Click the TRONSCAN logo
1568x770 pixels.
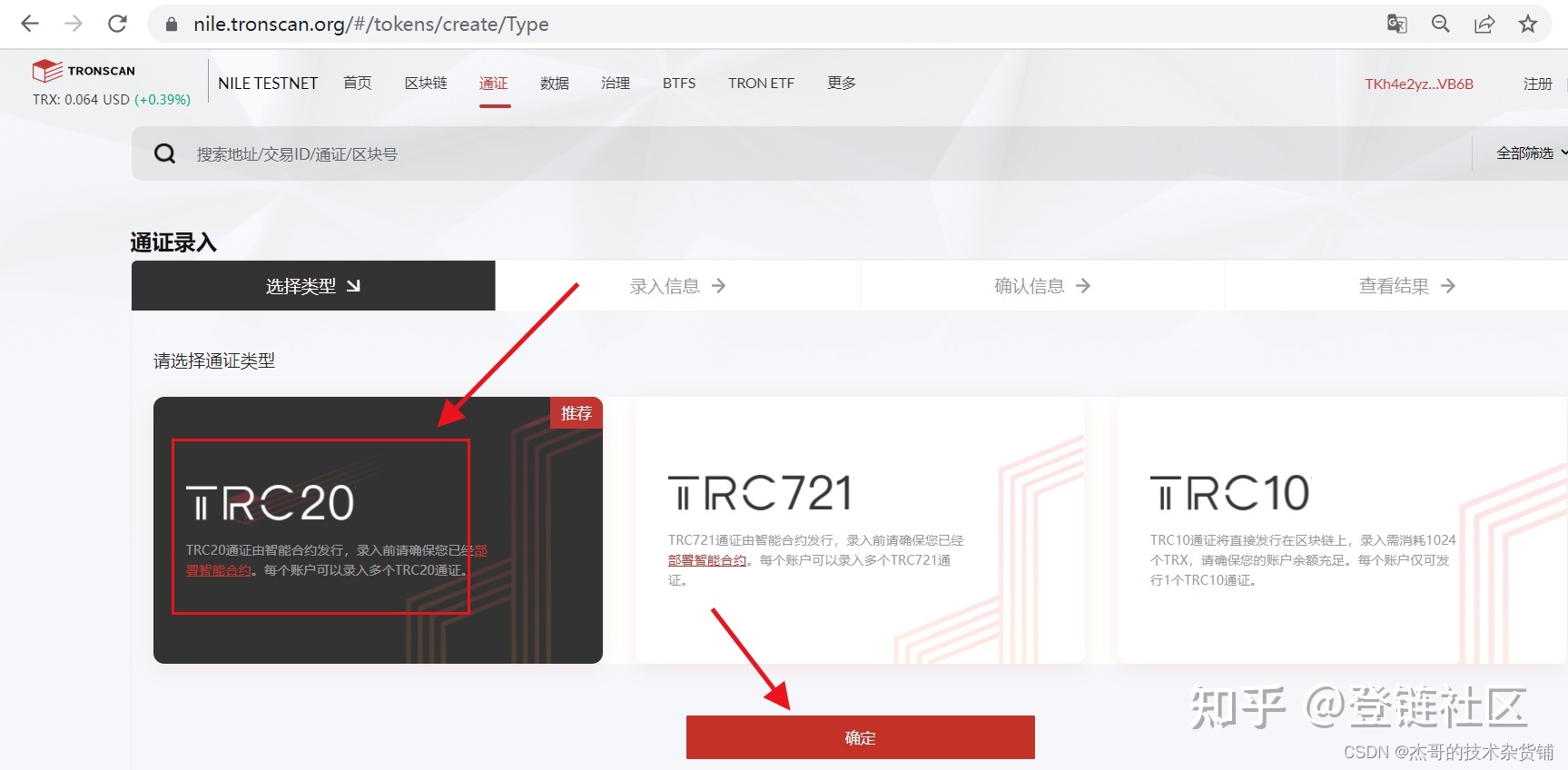84,71
